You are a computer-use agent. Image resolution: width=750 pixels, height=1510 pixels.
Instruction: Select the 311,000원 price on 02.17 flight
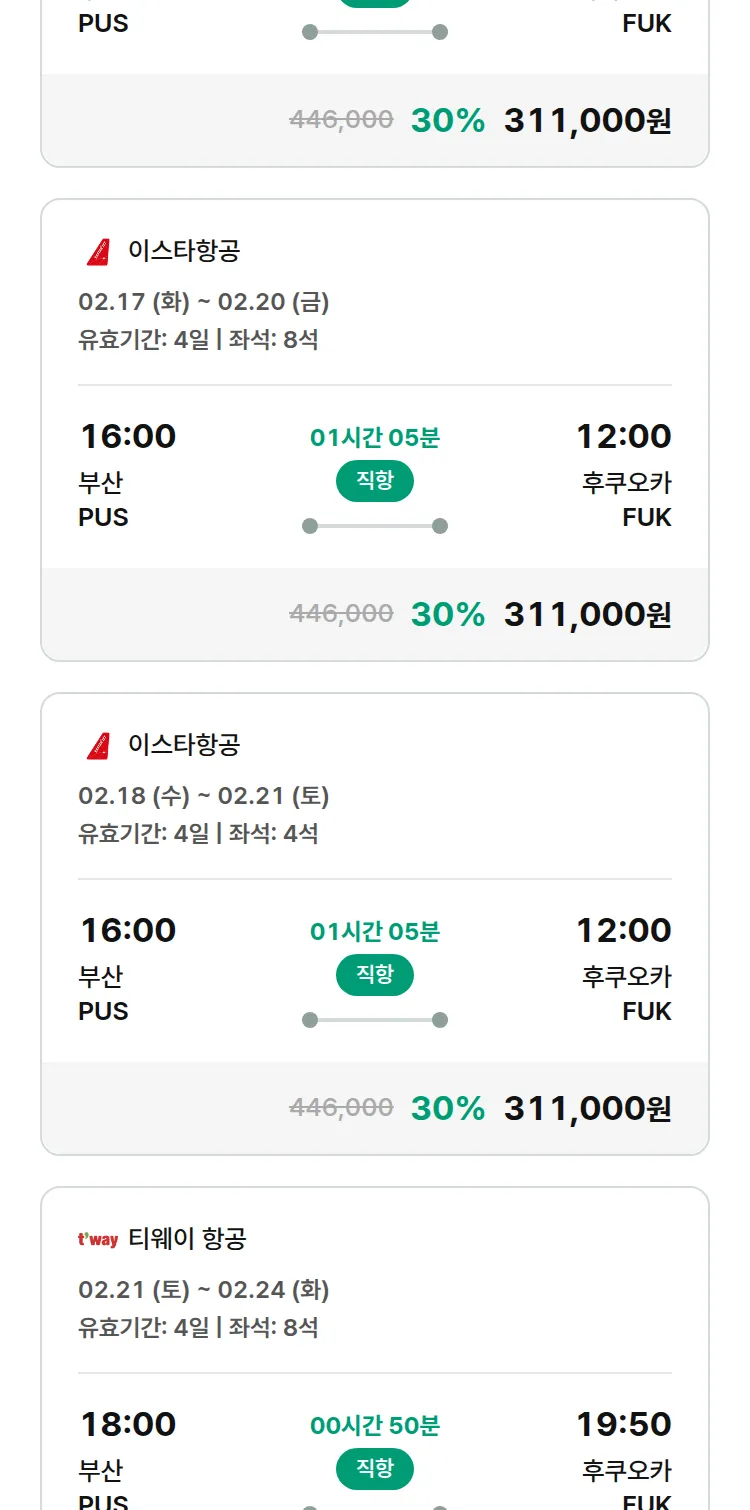coord(587,614)
